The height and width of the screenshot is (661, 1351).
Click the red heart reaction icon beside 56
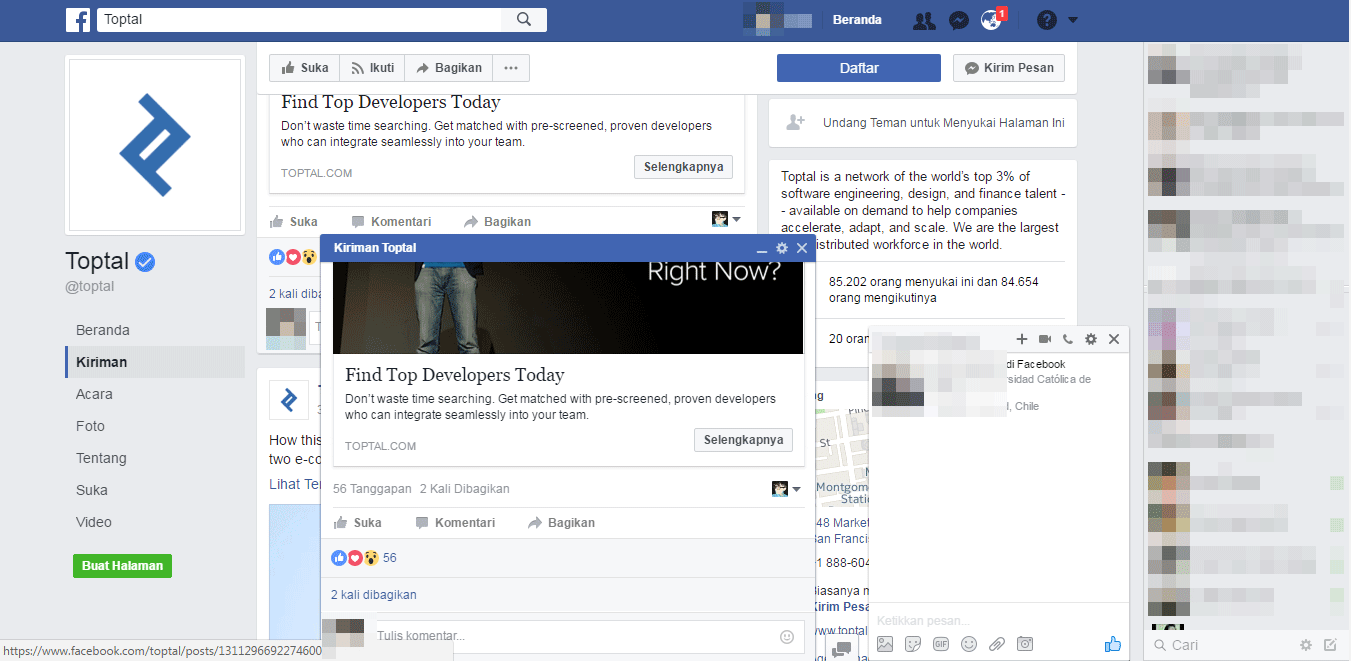click(x=354, y=558)
